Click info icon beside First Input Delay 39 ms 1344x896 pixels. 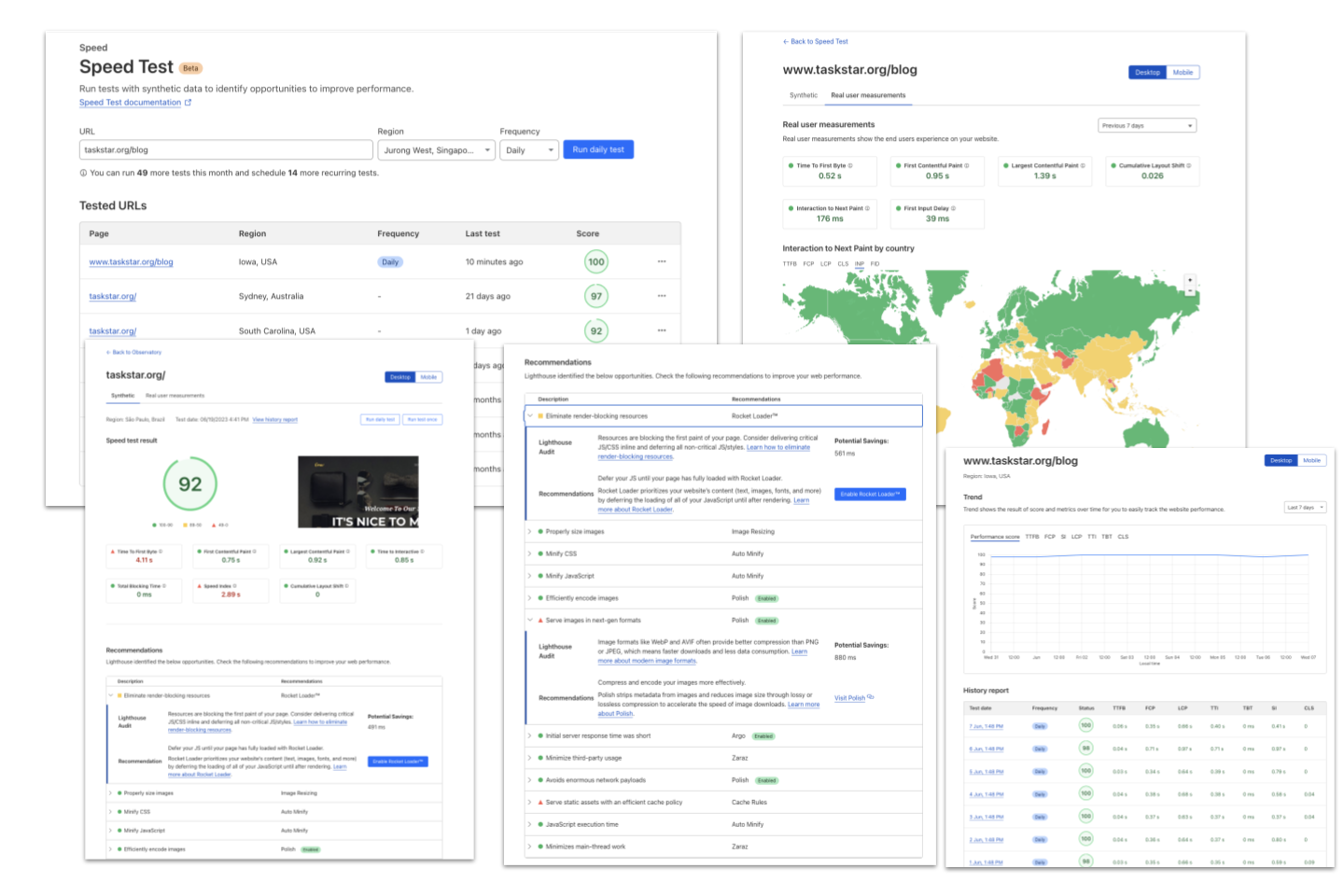click(x=953, y=208)
